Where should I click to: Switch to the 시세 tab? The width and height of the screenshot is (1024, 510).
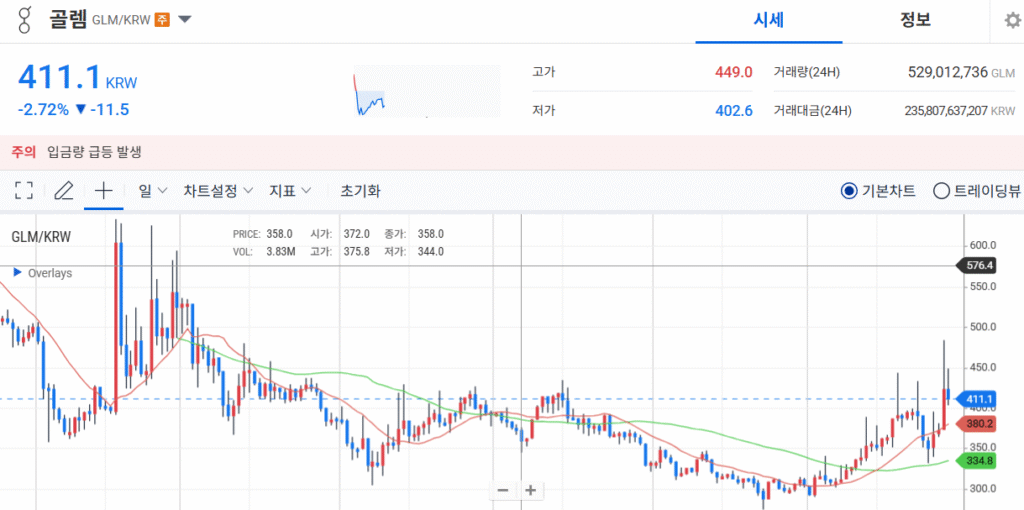768,20
